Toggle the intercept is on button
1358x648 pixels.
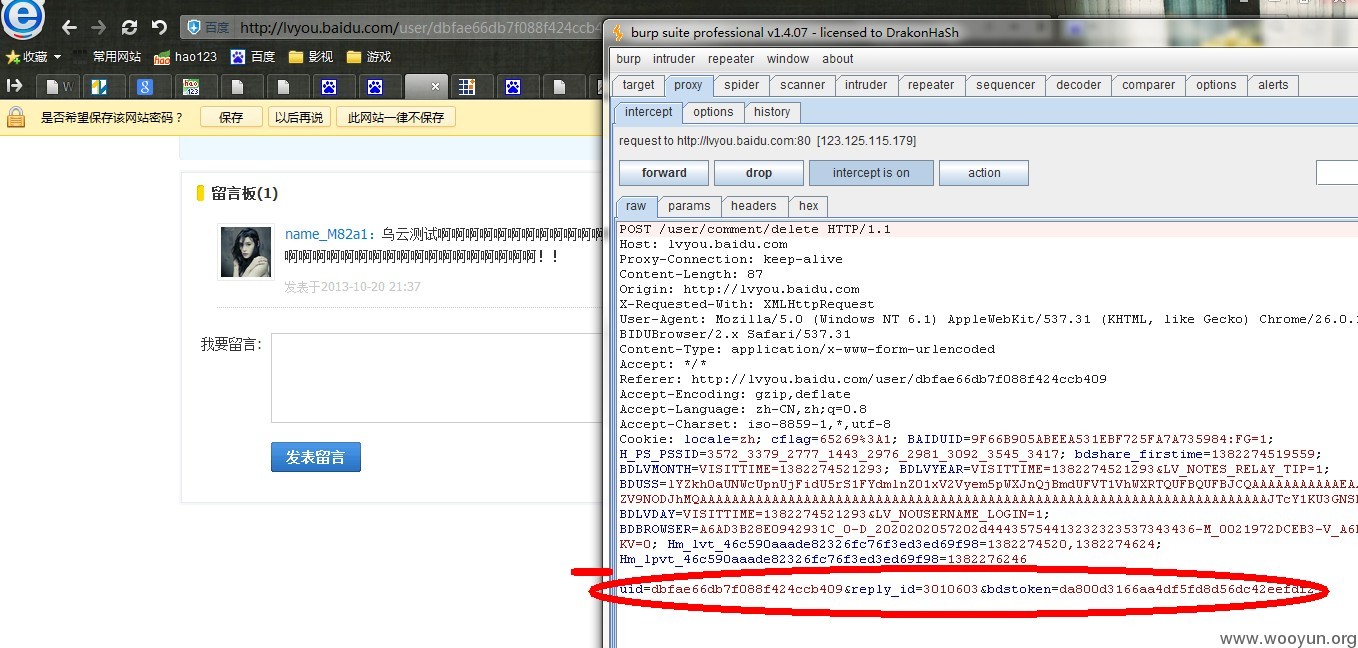pos(871,173)
